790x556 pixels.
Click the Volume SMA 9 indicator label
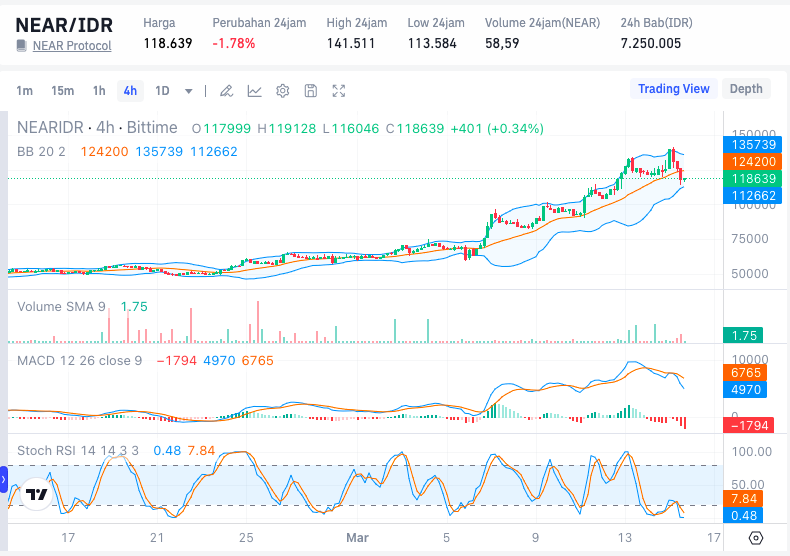click(x=61, y=307)
